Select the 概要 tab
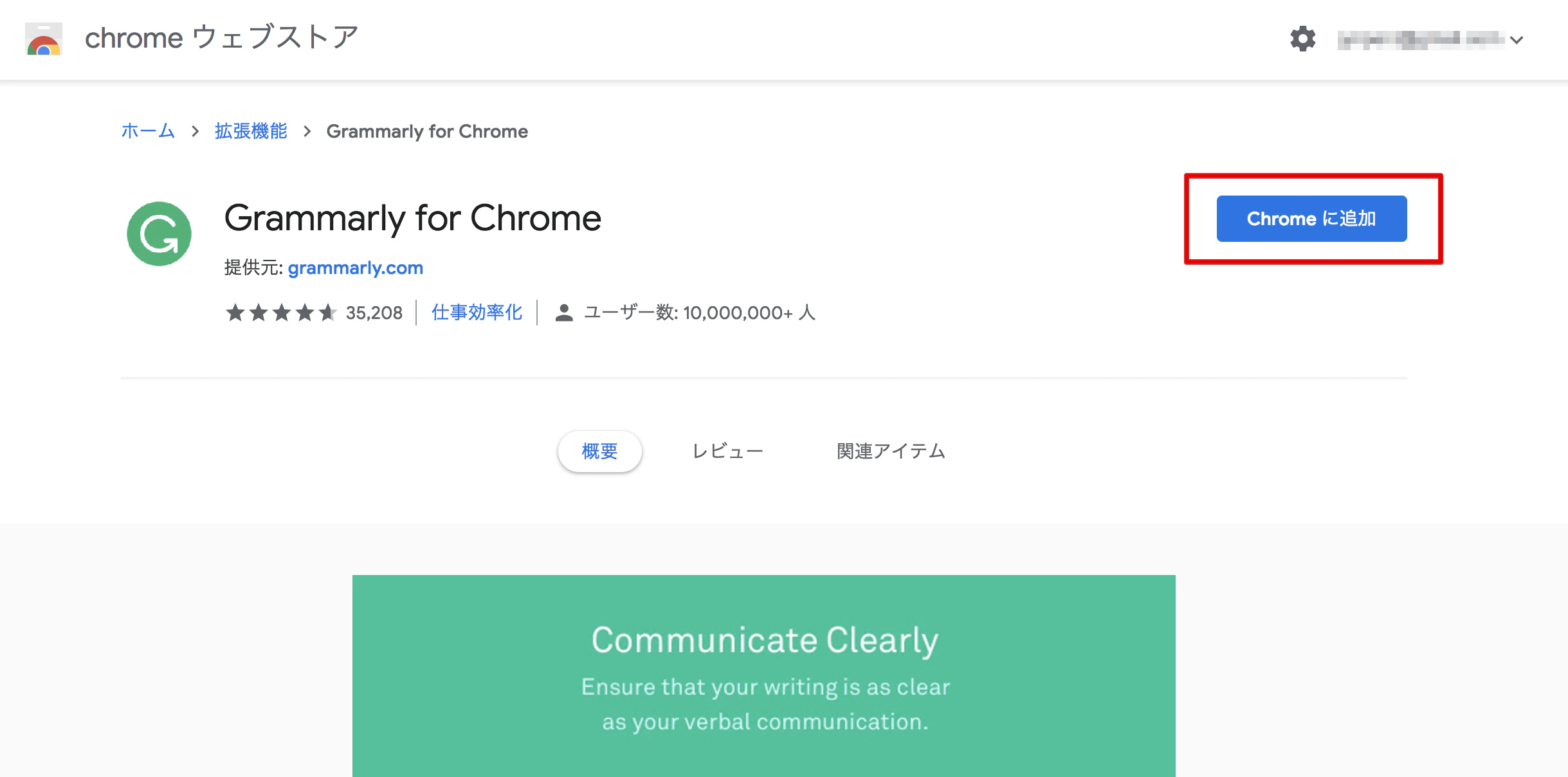This screenshot has width=1568, height=777. (599, 451)
